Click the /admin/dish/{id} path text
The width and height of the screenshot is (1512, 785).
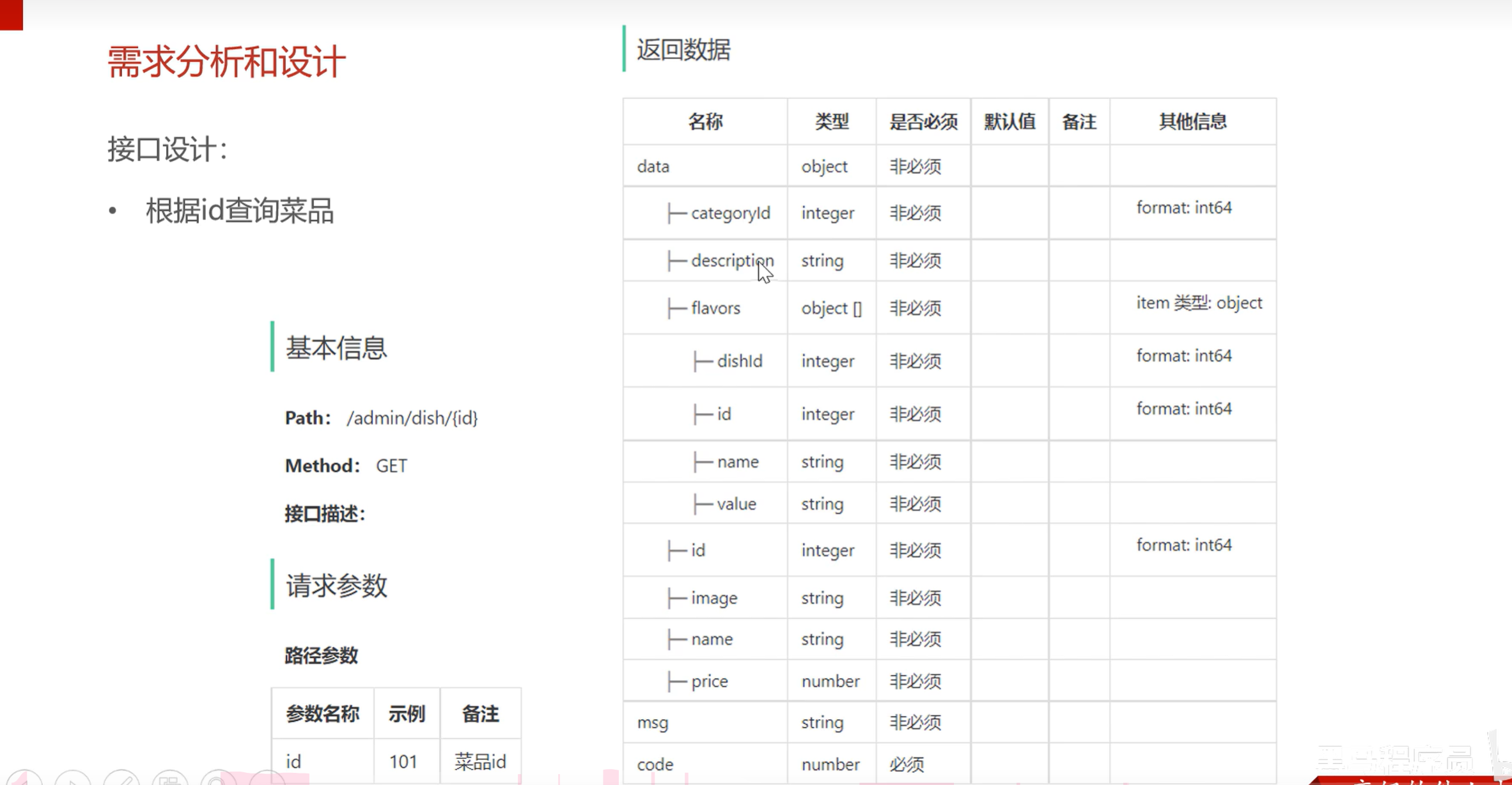tap(412, 418)
